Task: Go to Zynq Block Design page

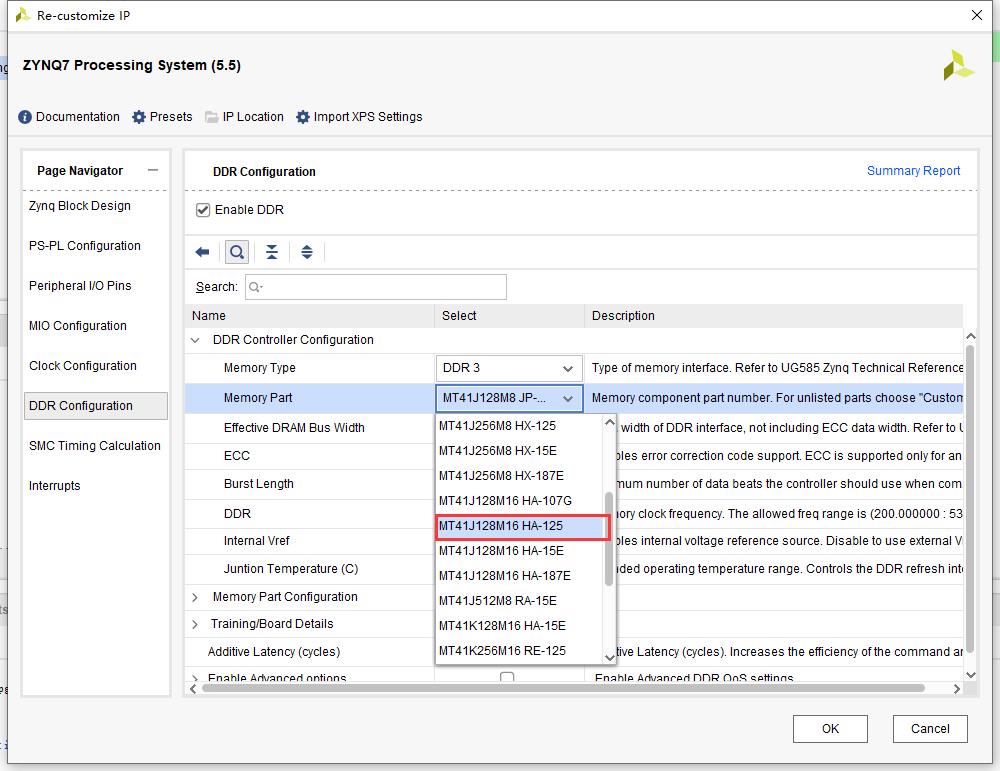Action: [80, 206]
